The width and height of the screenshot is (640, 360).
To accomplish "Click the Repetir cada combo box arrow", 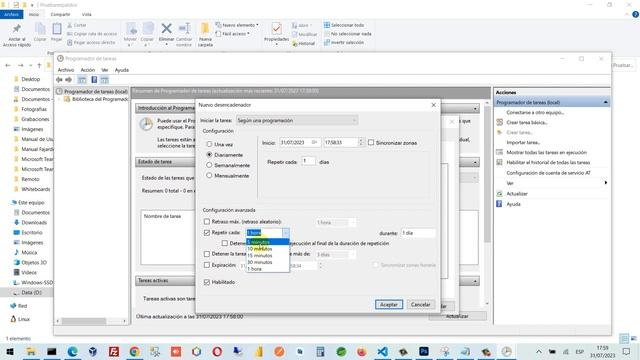I will pos(285,233).
